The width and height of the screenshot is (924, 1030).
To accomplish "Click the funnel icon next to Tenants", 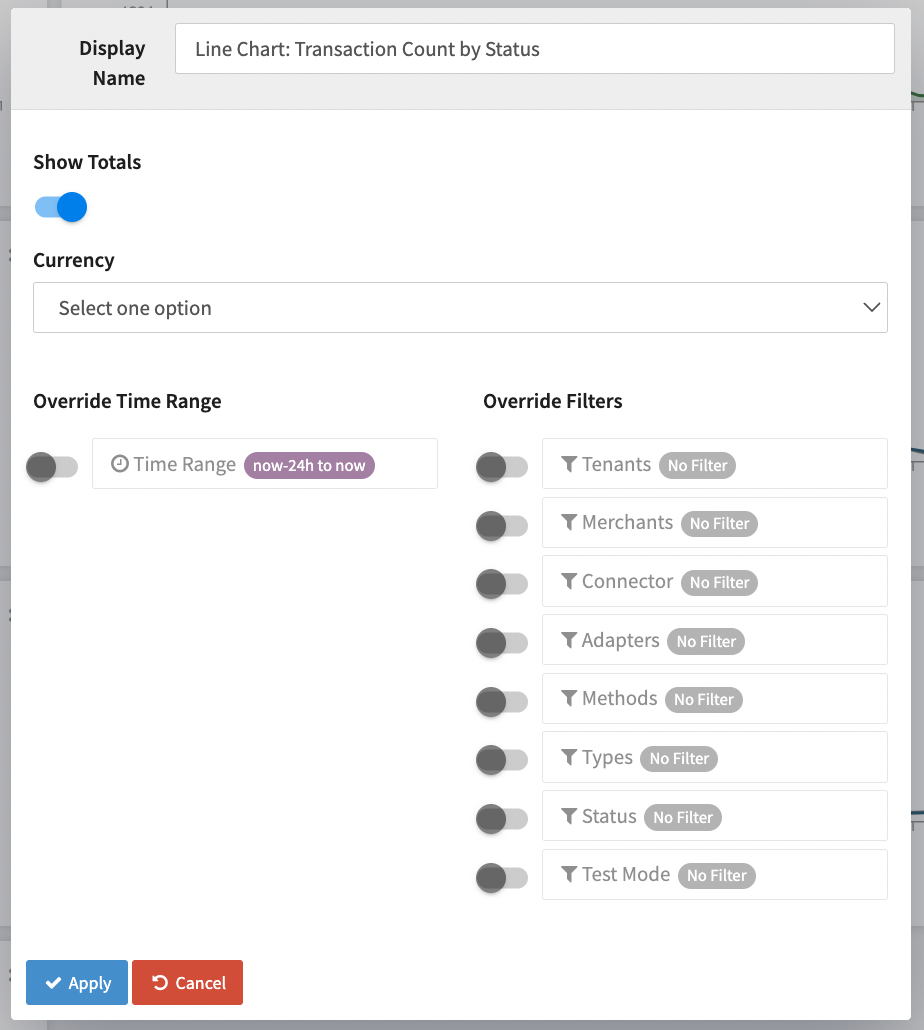I will pyautogui.click(x=569, y=464).
